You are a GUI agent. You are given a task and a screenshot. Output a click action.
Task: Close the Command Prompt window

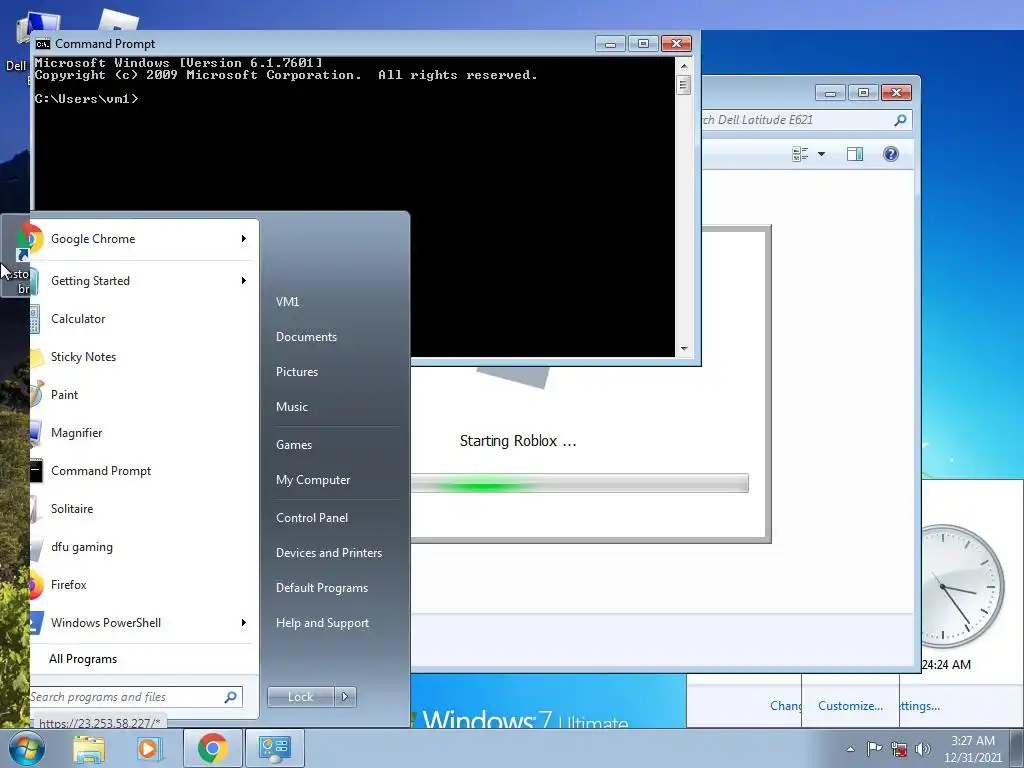pos(677,44)
